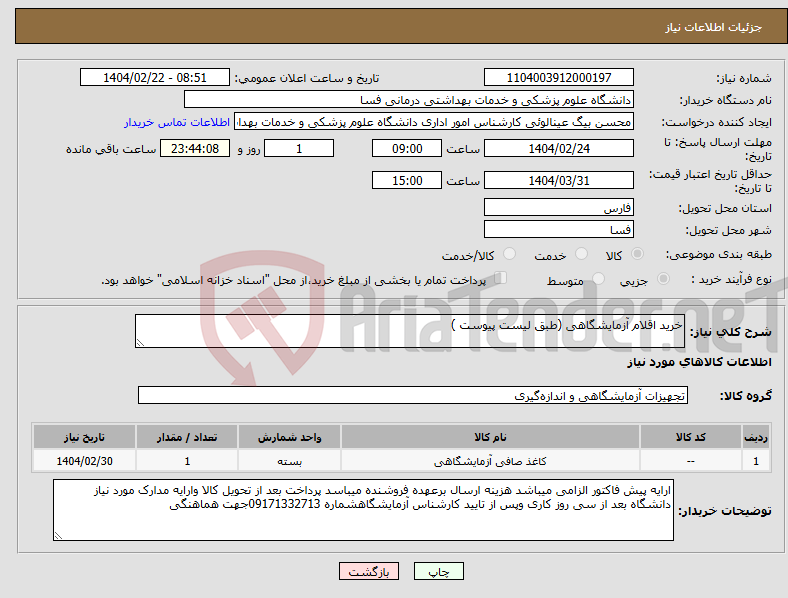
Task: Click the ایجاد کننده درخواست field
Action: pos(434,122)
